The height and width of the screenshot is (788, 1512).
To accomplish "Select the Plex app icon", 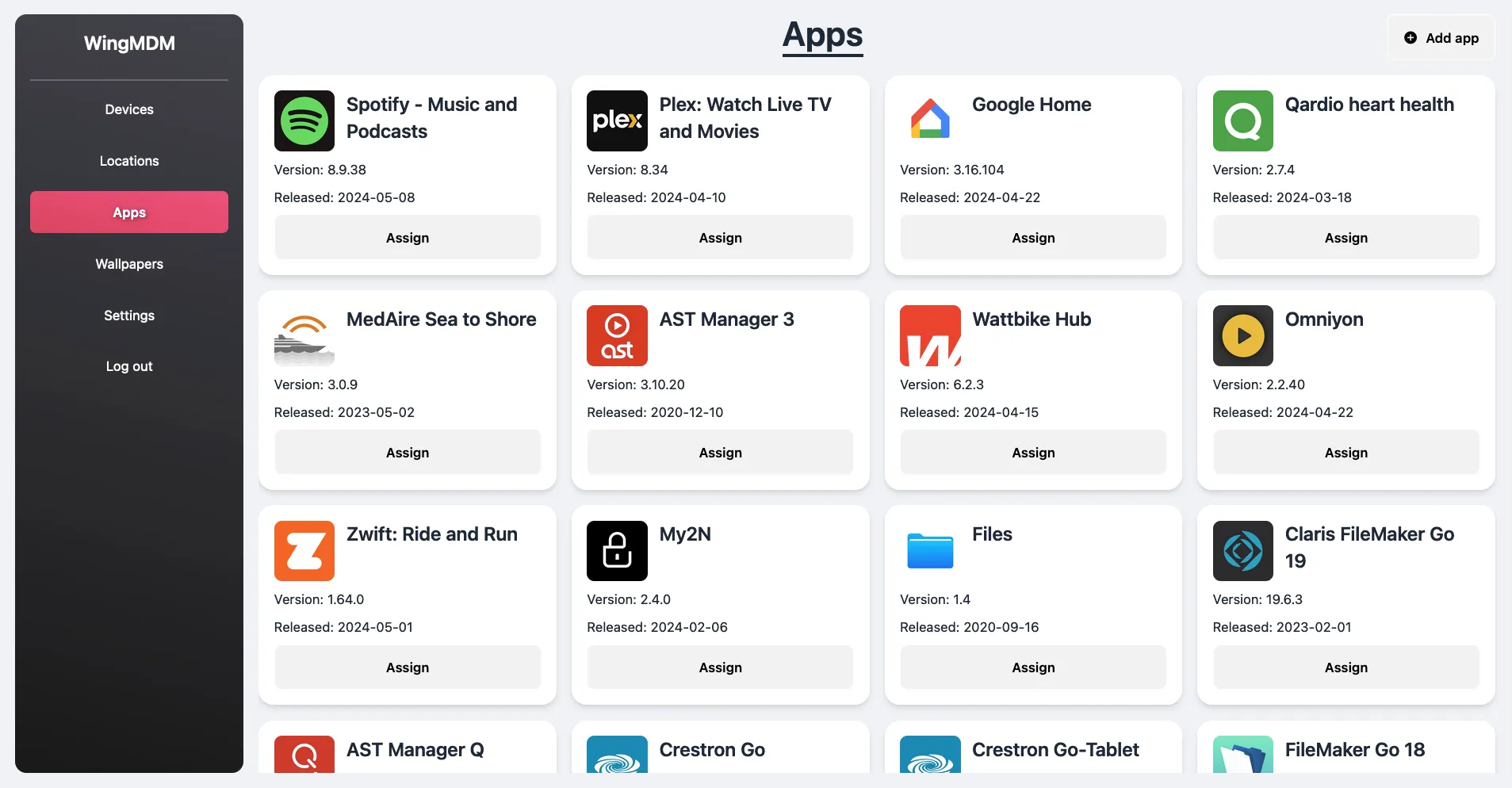I will tap(616, 120).
